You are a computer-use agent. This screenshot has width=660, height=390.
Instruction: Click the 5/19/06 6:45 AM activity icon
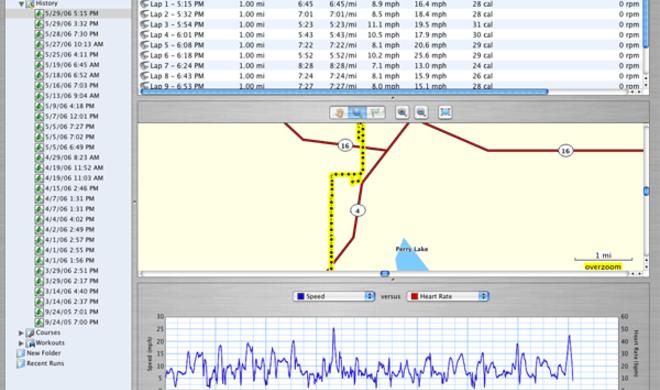39,65
